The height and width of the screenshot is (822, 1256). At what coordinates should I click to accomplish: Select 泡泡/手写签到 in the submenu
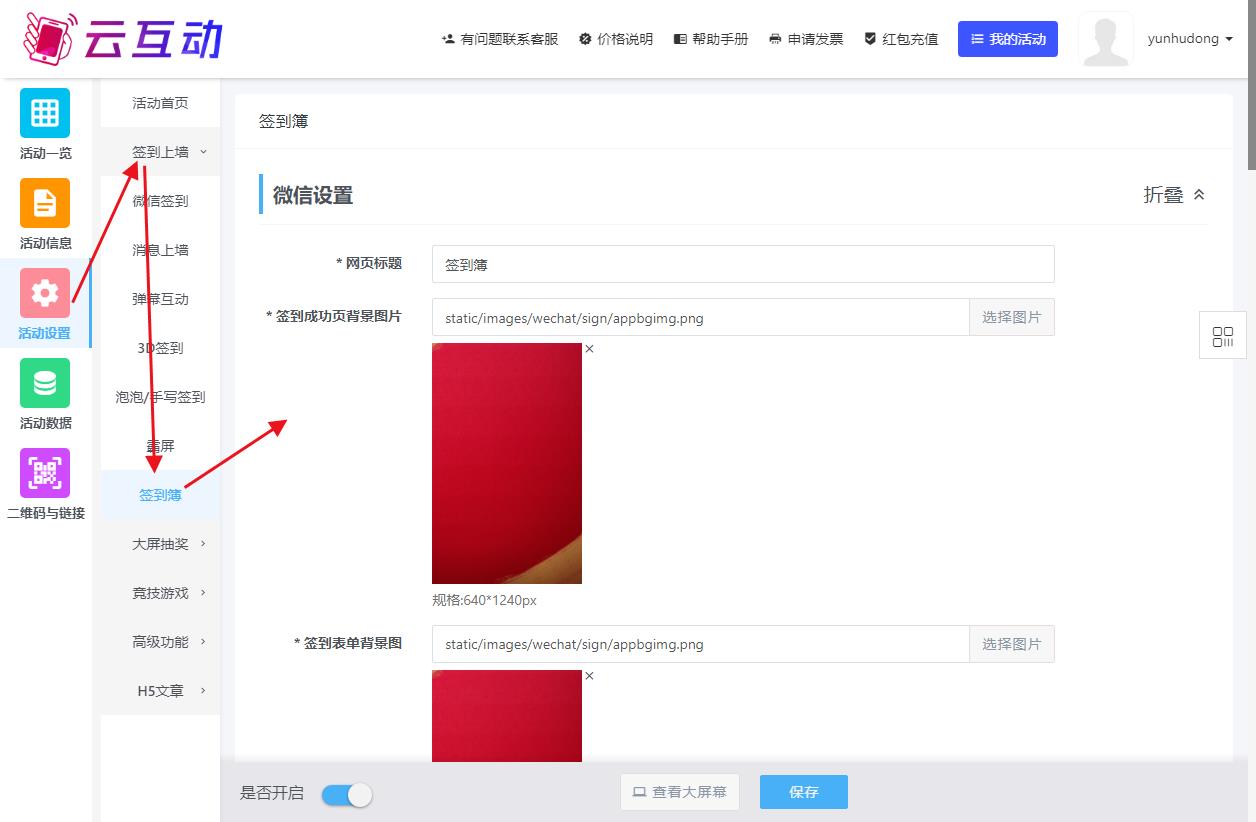tap(161, 397)
